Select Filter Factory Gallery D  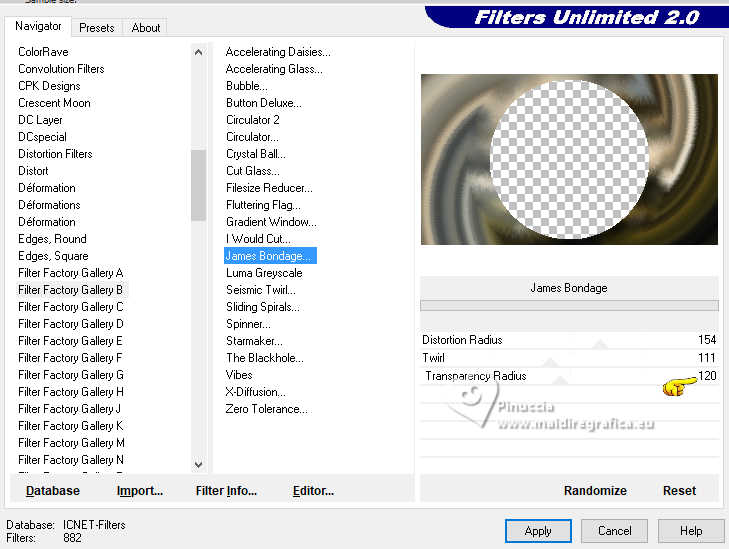click(x=71, y=324)
